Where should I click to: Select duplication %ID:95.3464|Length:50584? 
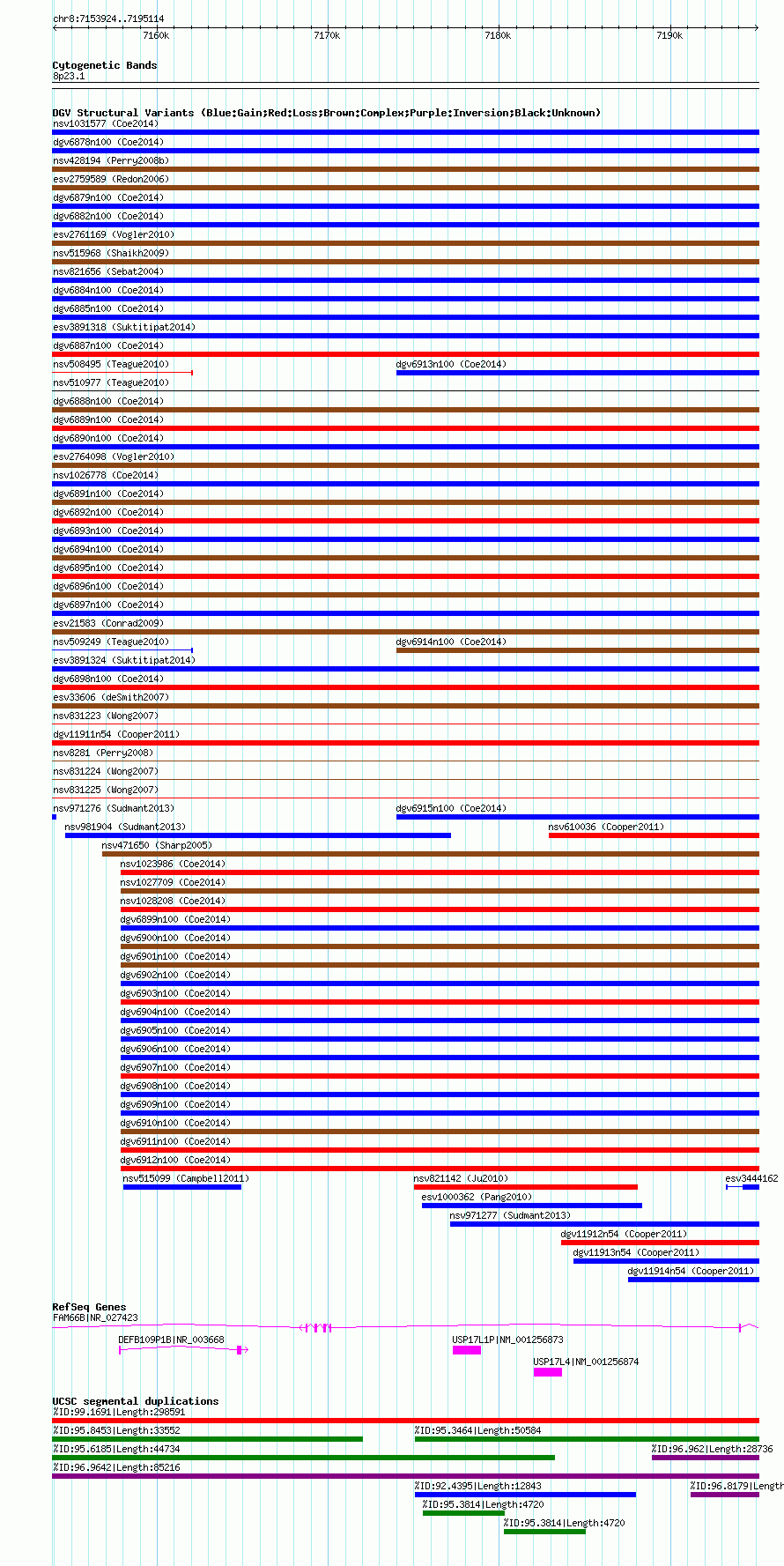[587, 1439]
